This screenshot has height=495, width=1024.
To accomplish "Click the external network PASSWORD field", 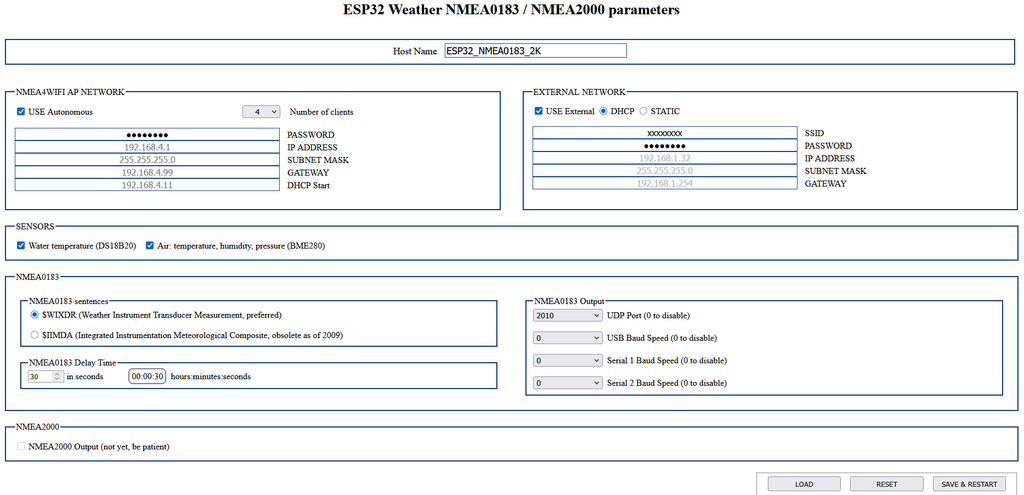I will tap(665, 146).
